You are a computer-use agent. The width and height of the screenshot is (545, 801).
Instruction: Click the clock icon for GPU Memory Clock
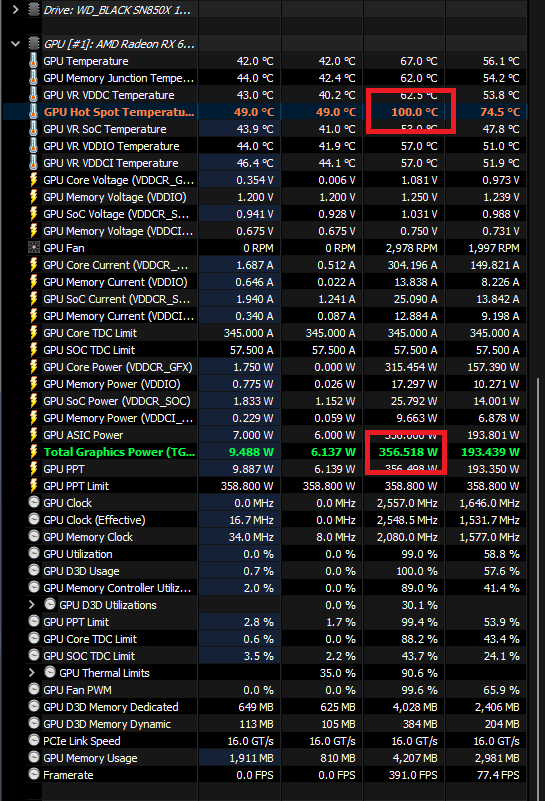[34, 536]
